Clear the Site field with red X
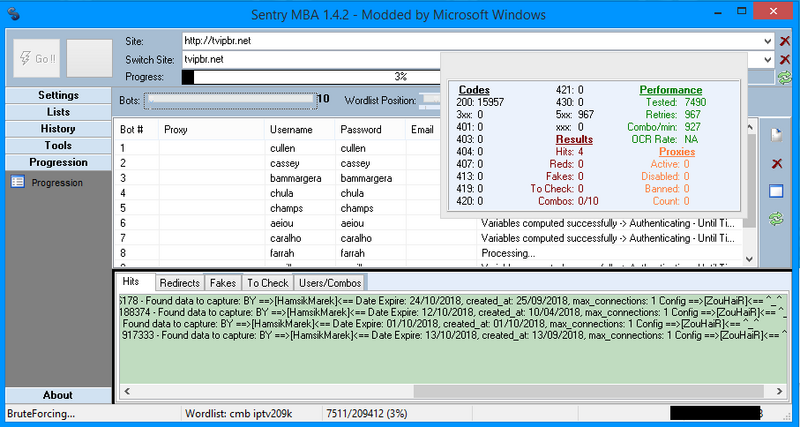This screenshot has height=427, width=800. click(x=785, y=41)
